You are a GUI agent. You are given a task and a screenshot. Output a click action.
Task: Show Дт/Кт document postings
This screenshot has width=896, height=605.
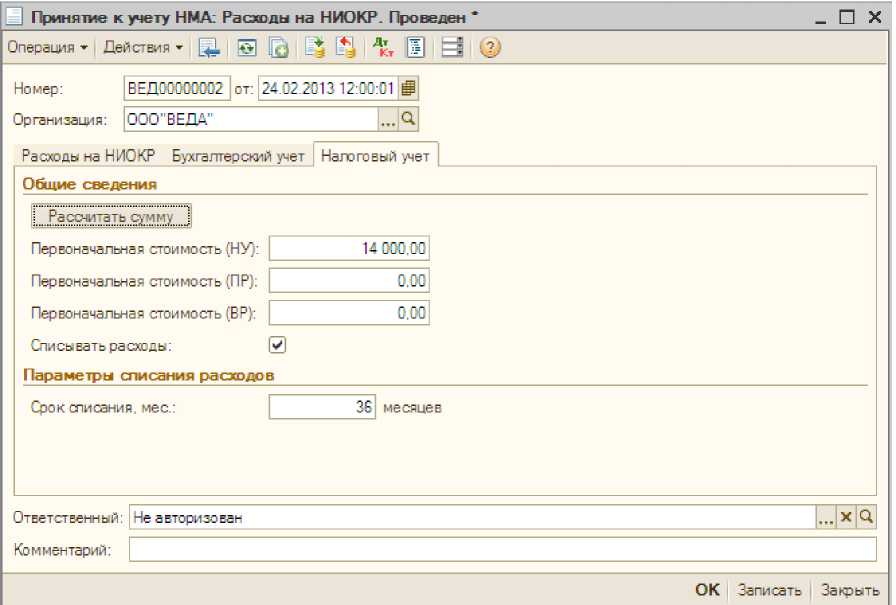click(x=383, y=48)
